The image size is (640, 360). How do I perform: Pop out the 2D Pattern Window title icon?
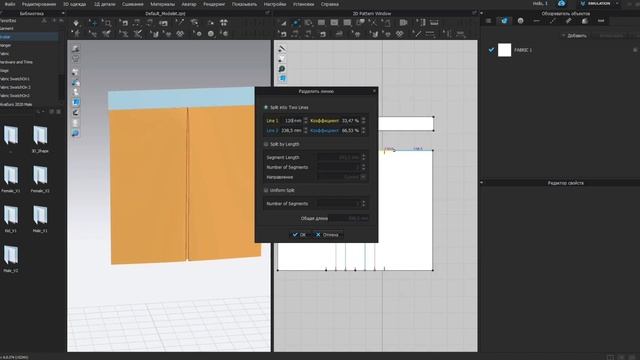tap(474, 13)
